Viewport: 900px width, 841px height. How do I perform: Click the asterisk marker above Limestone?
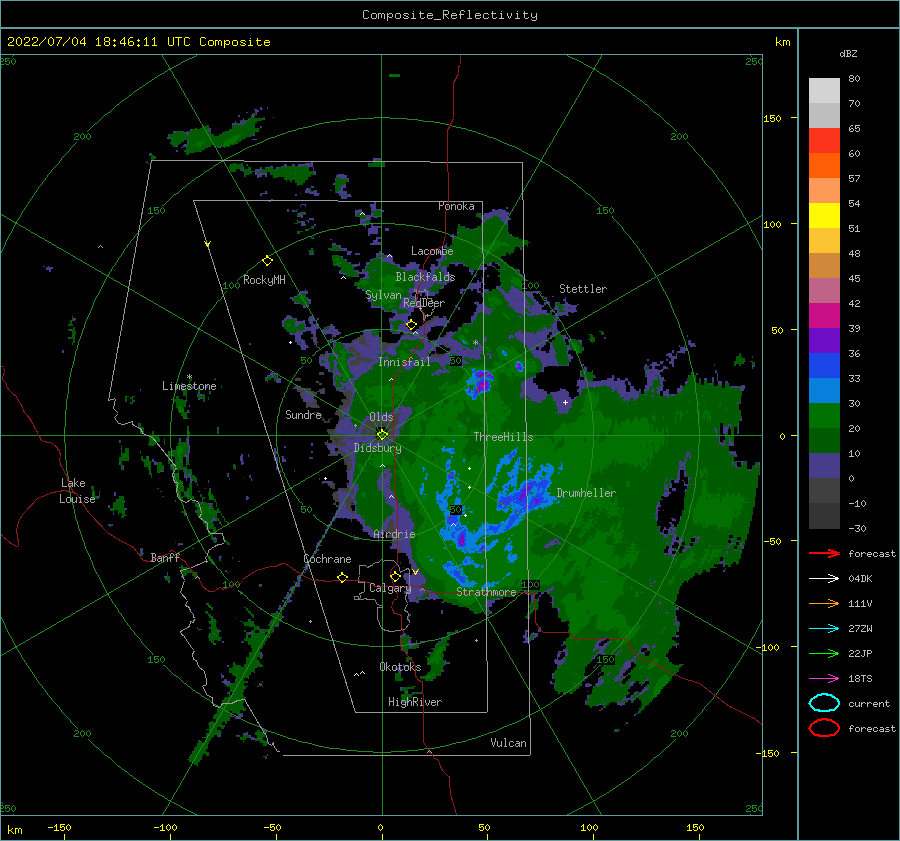[x=189, y=377]
